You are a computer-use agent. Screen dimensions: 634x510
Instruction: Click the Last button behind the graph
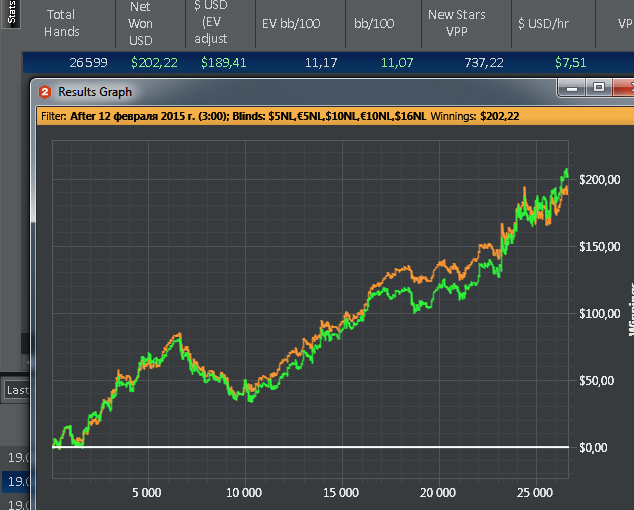[x=16, y=390]
